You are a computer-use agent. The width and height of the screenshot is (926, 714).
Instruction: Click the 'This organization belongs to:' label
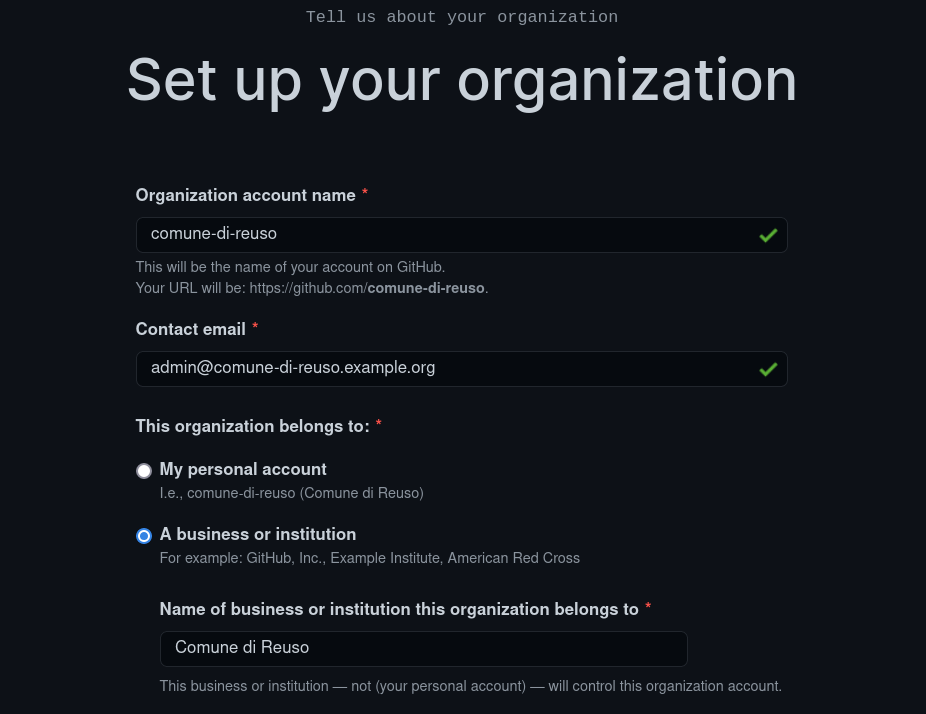pos(252,426)
